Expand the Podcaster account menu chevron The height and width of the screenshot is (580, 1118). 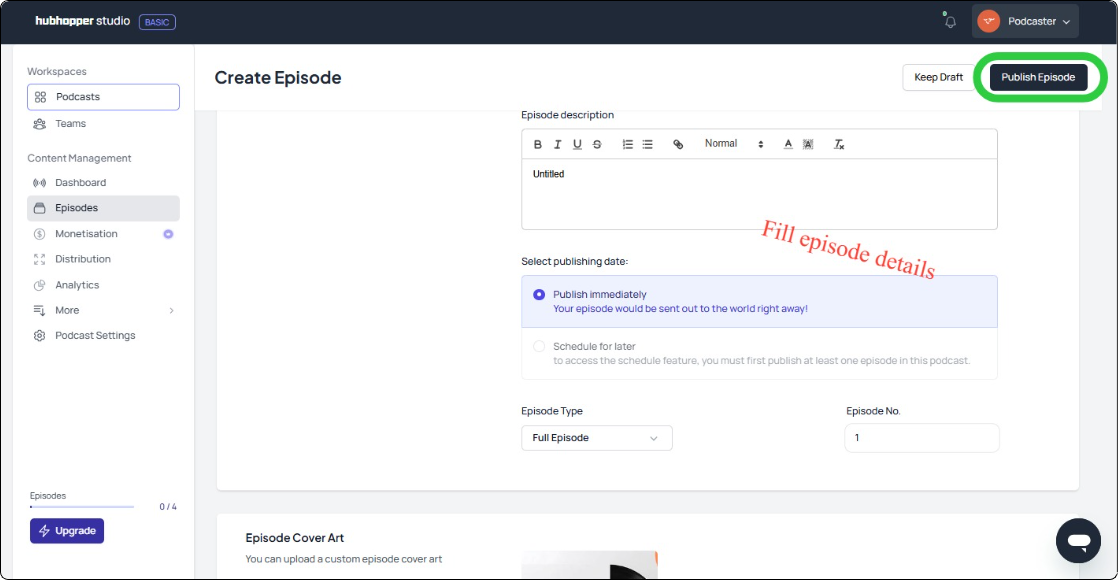1067,22
